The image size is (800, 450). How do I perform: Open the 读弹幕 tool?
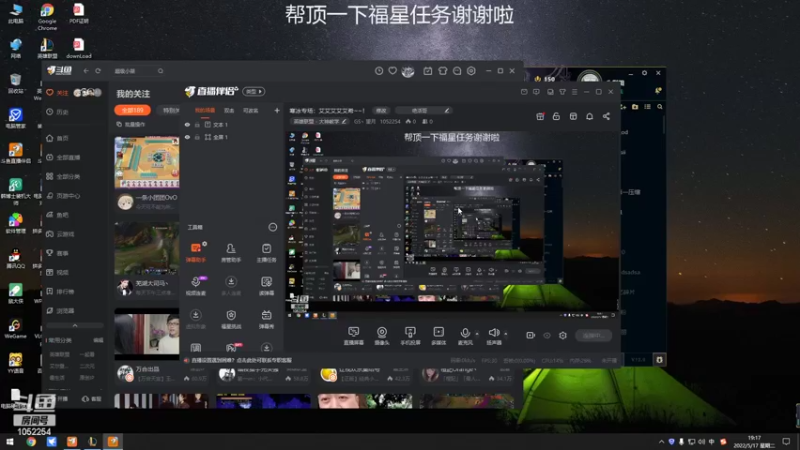coord(266,285)
